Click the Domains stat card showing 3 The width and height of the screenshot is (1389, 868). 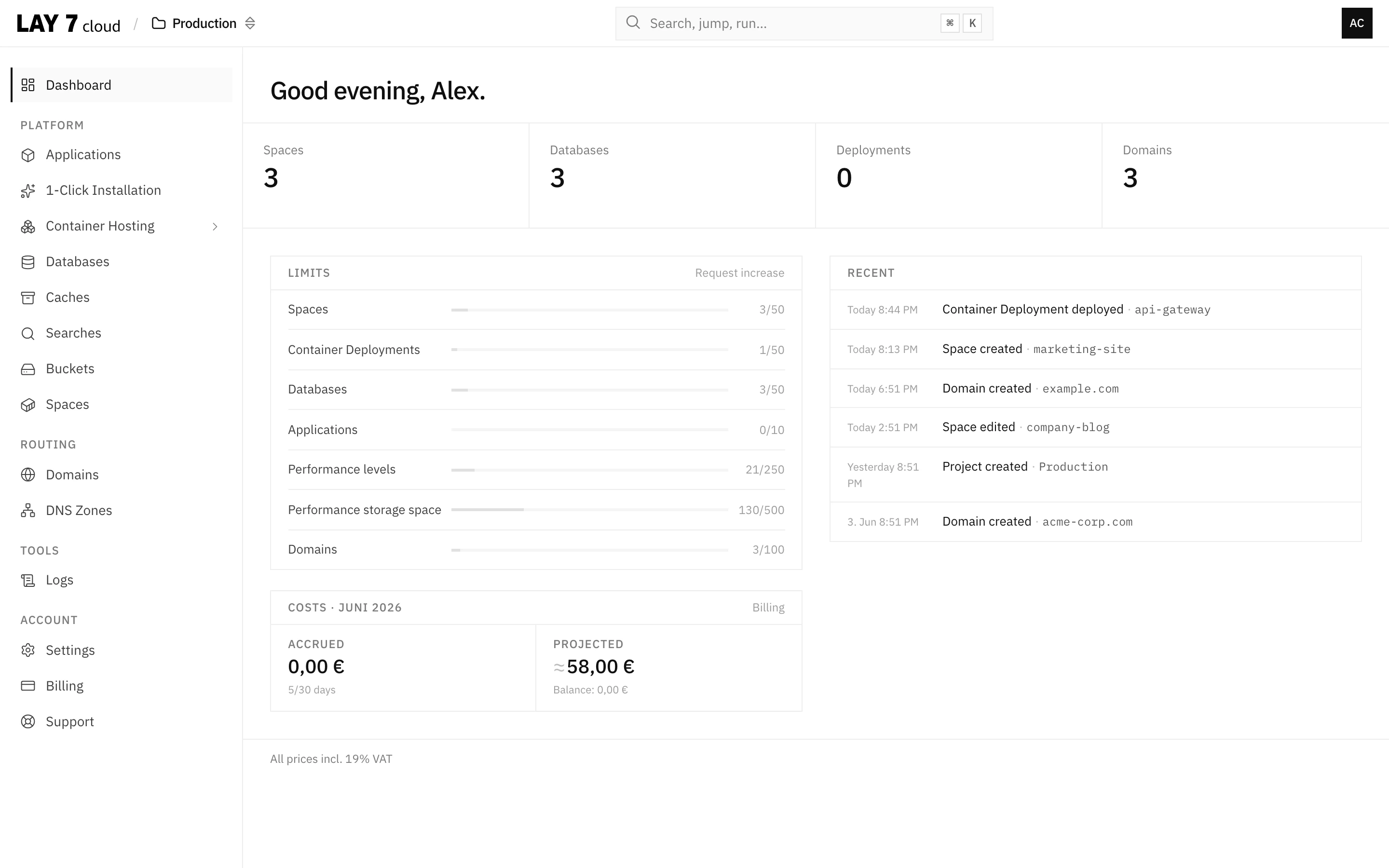[1245, 176]
